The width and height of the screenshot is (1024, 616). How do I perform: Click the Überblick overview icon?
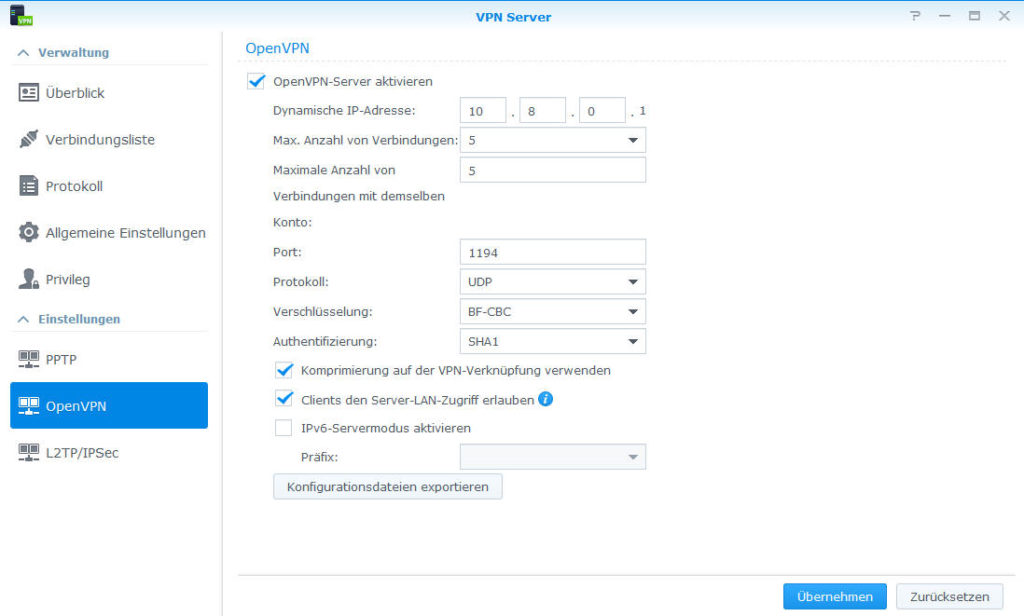point(28,93)
